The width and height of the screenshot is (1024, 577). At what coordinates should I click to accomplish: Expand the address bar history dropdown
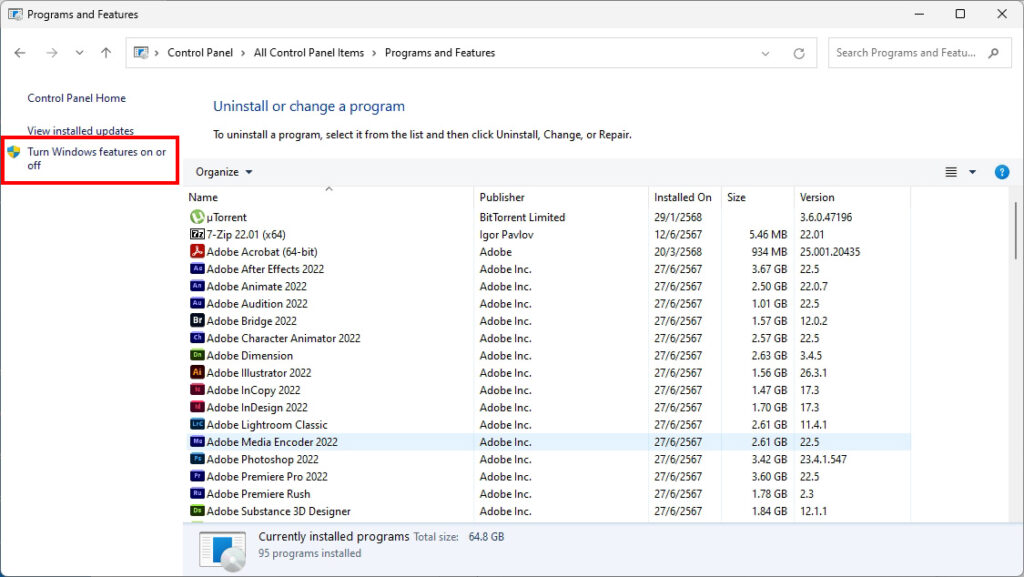coord(765,54)
